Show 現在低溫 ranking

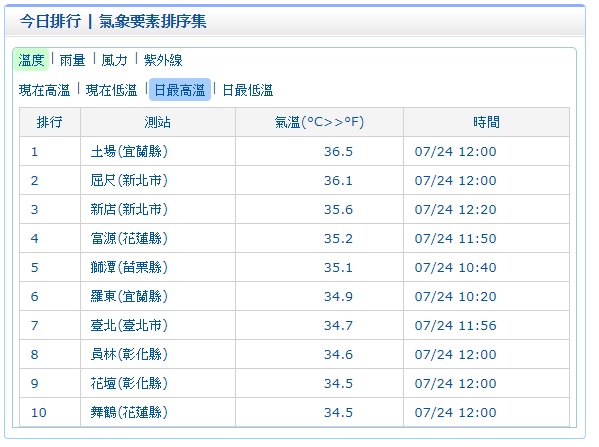point(111,90)
